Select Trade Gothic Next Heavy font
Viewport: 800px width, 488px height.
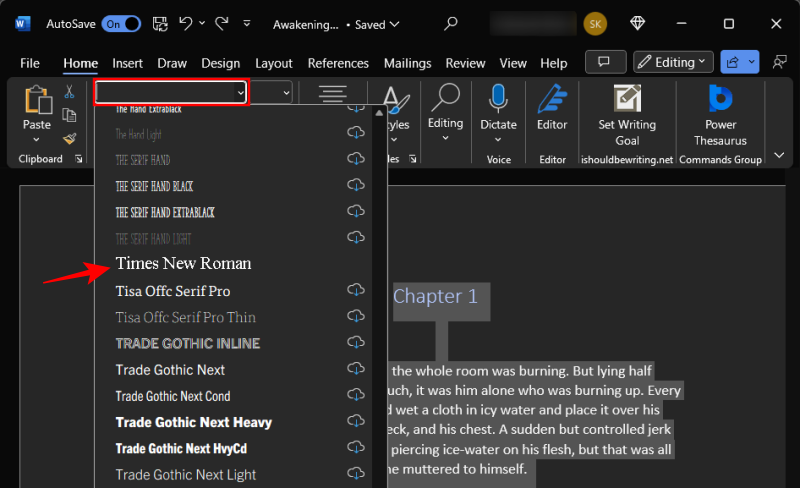pos(193,422)
